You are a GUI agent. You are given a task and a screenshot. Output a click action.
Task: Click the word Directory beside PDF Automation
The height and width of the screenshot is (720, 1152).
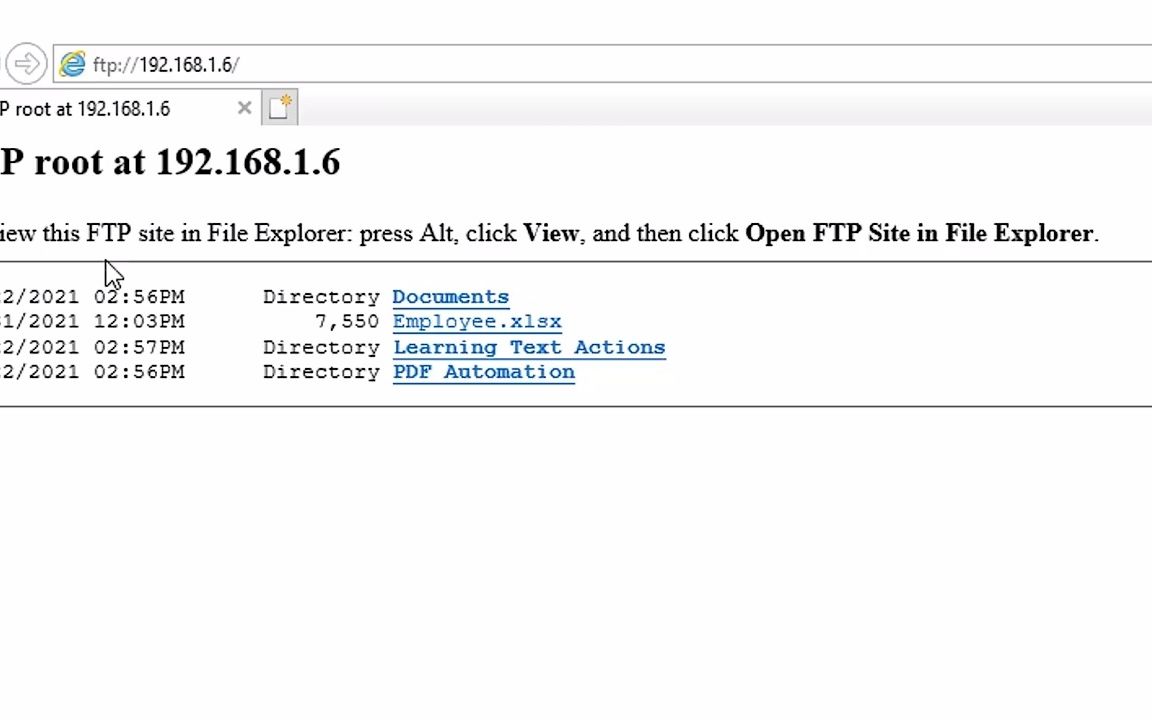pyautogui.click(x=321, y=372)
